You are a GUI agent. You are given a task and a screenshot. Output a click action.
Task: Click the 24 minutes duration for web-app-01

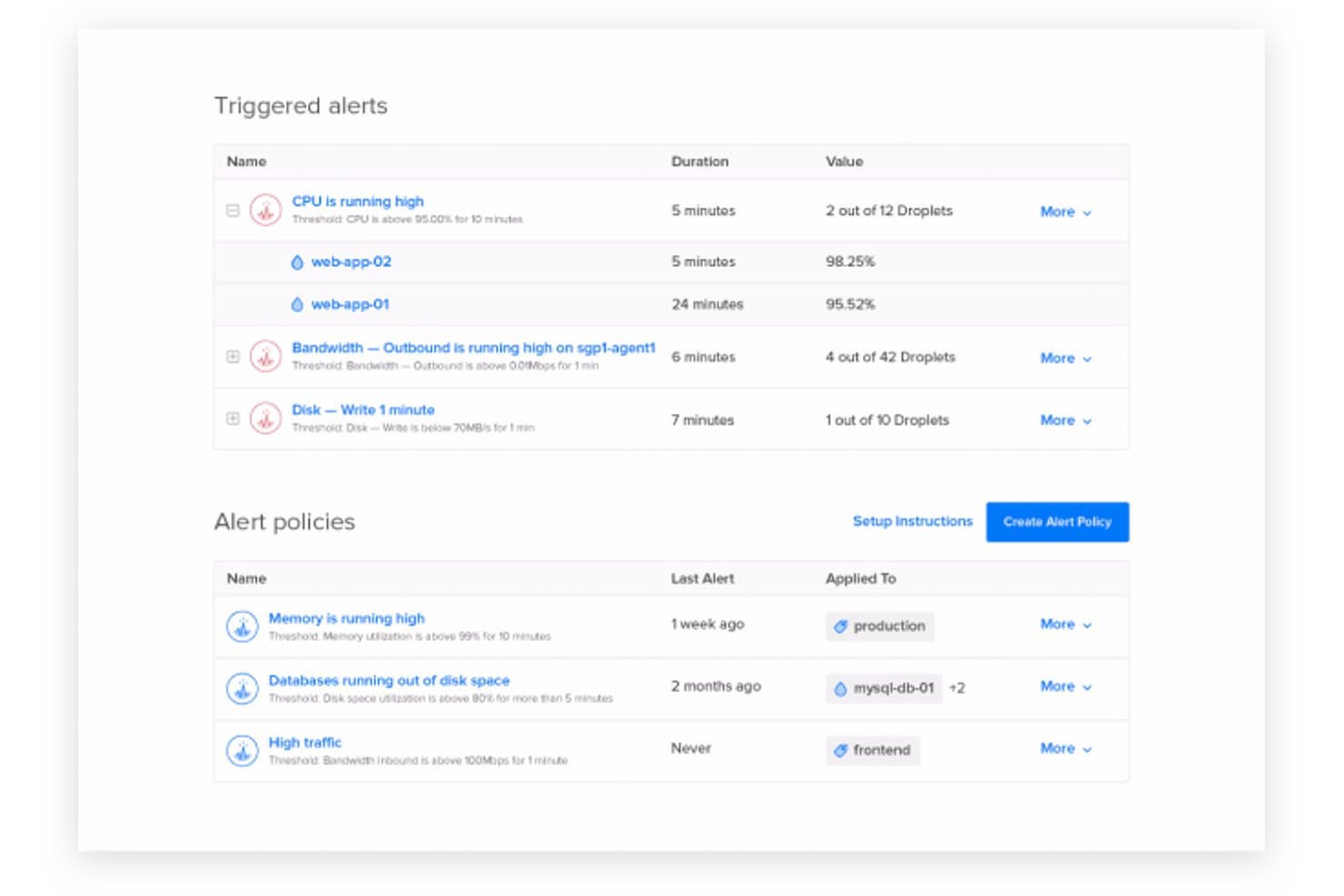point(707,305)
